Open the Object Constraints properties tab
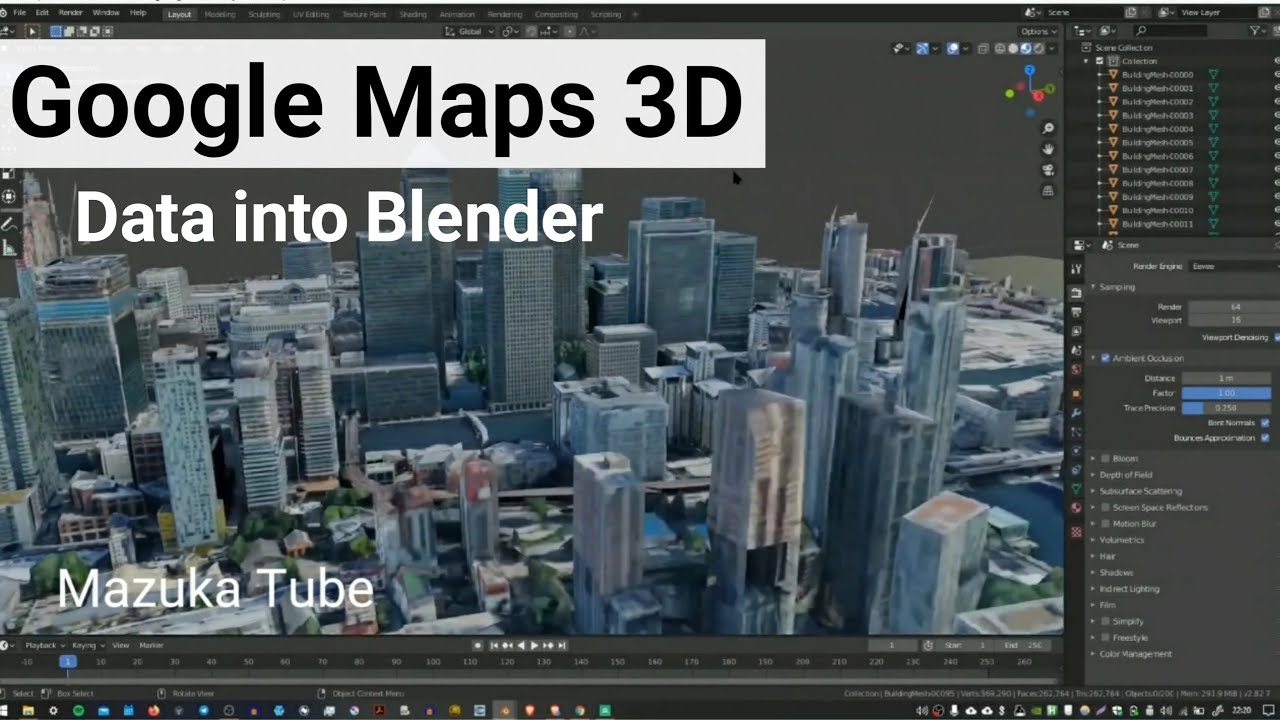Image resolution: width=1280 pixels, height=720 pixels. (1076, 470)
